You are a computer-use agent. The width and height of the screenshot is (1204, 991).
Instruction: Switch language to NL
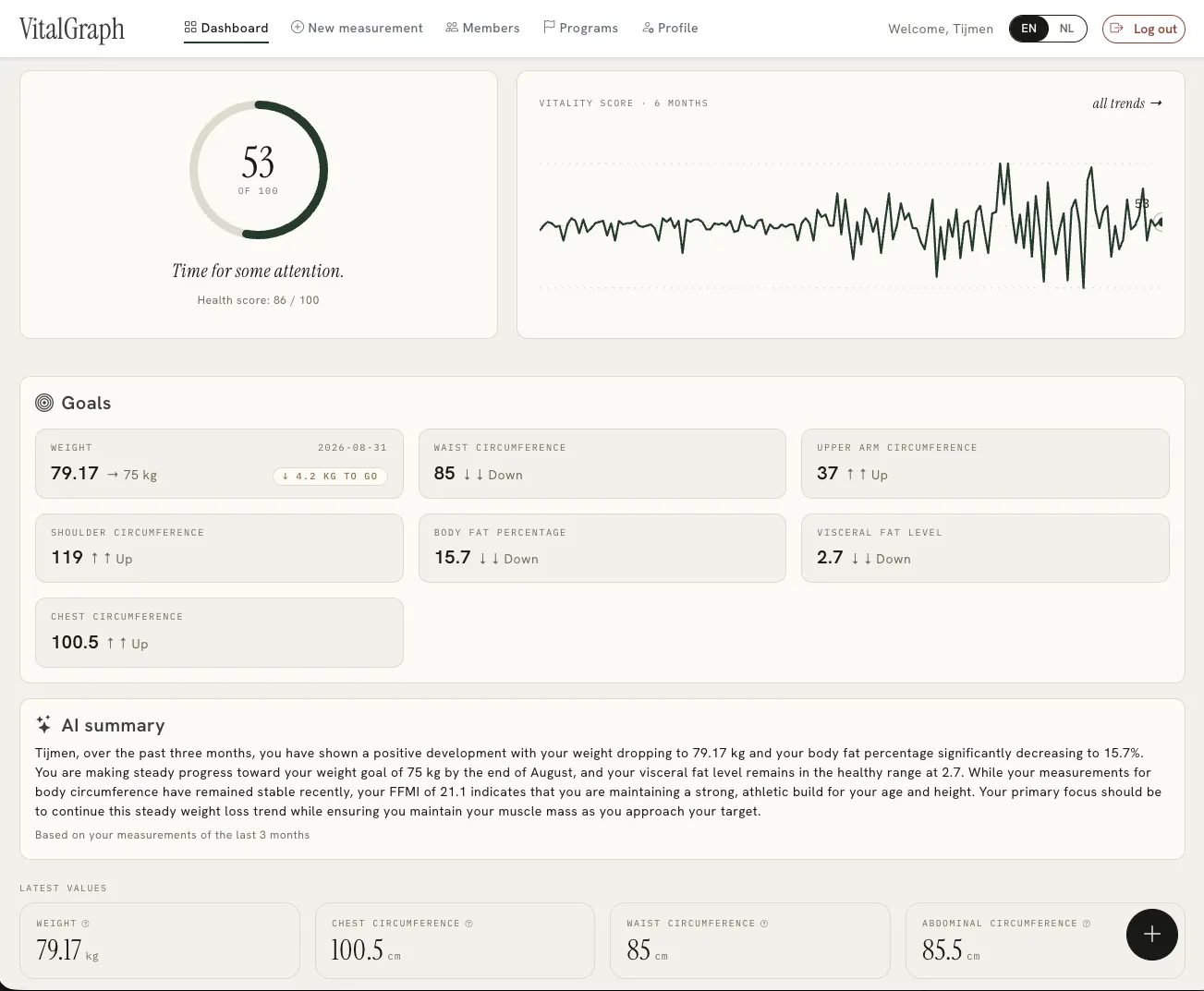point(1067,29)
